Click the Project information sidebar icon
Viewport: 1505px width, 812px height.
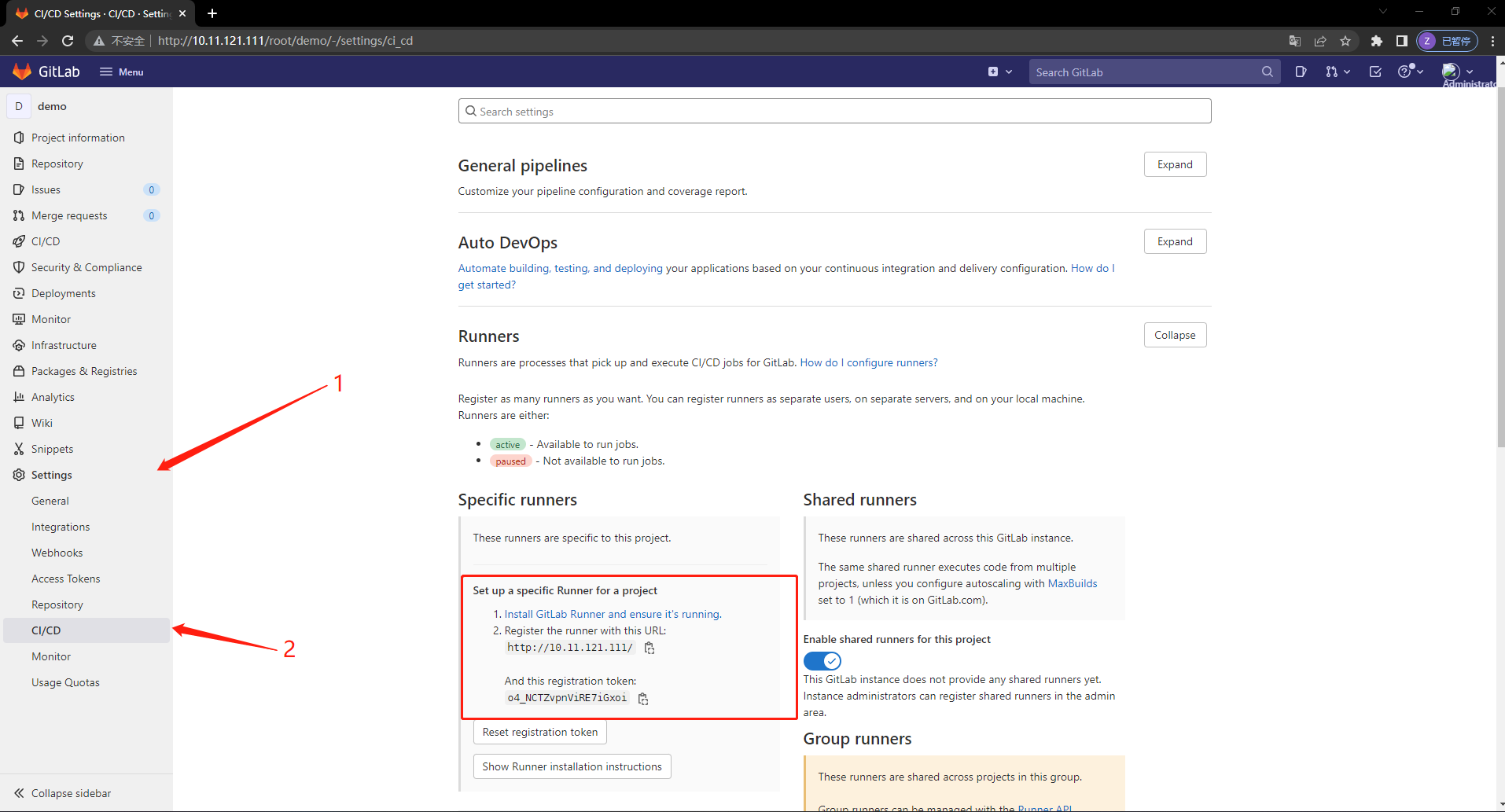[19, 138]
